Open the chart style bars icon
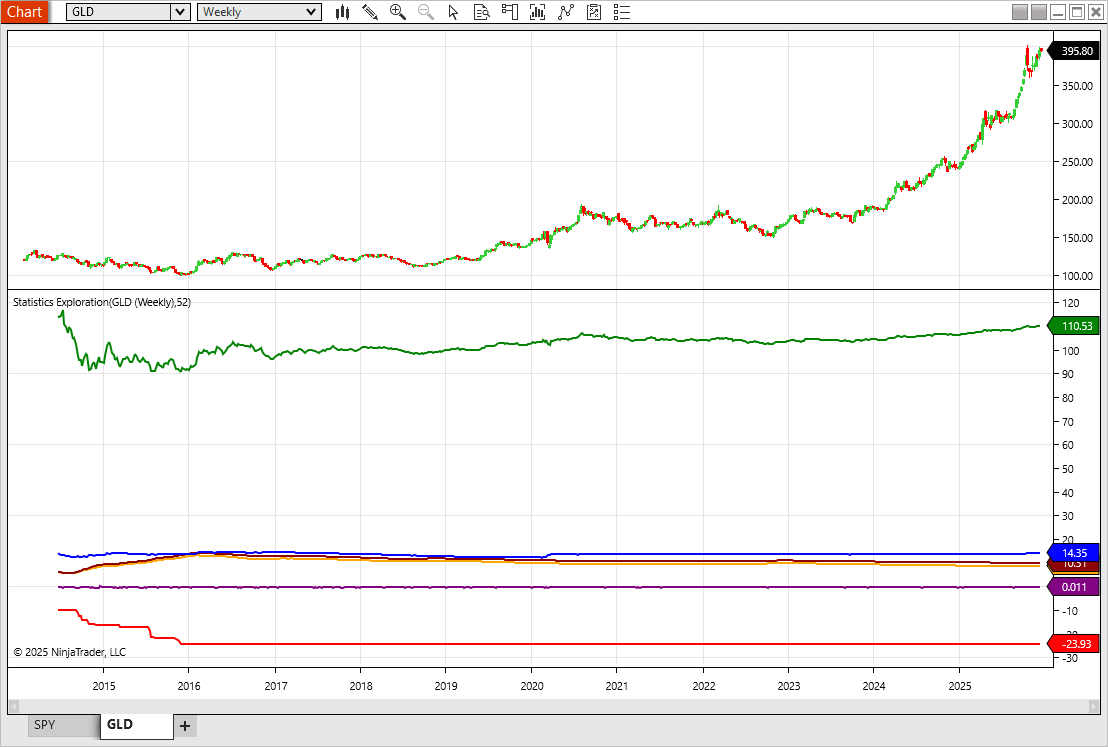Viewport: 1108px width, 747px height. [x=342, y=12]
